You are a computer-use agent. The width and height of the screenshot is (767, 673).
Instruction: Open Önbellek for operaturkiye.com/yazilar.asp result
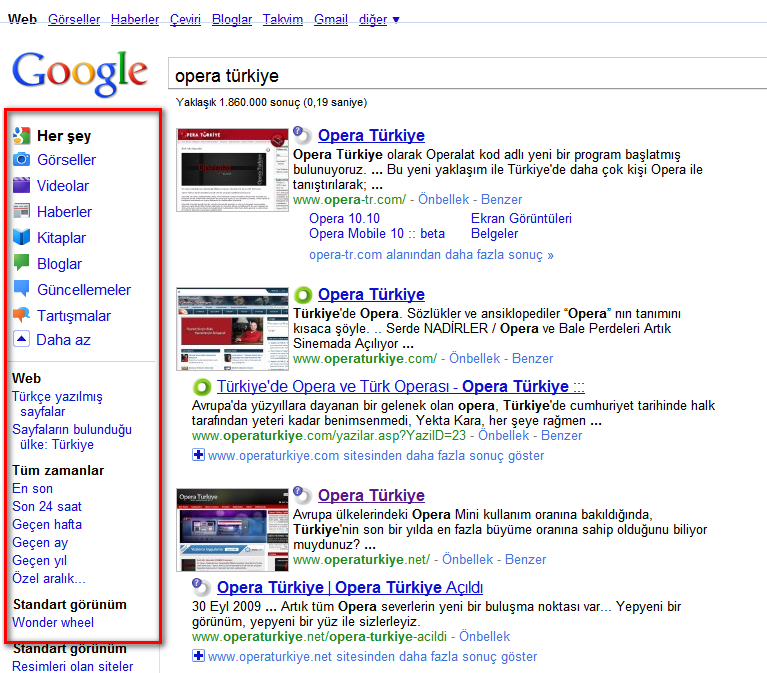pyautogui.click(x=504, y=435)
